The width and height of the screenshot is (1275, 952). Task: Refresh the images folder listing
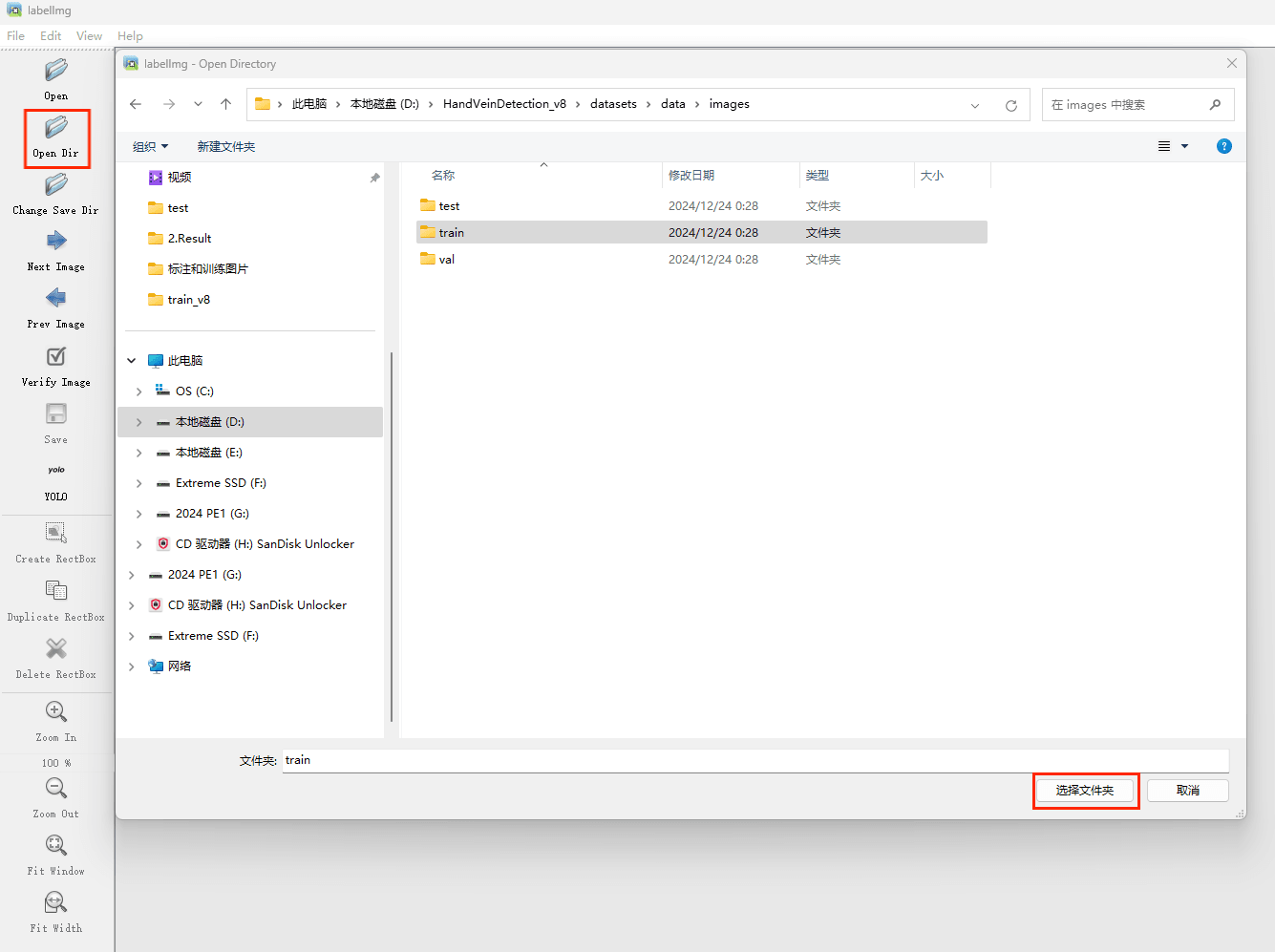pyautogui.click(x=1011, y=105)
